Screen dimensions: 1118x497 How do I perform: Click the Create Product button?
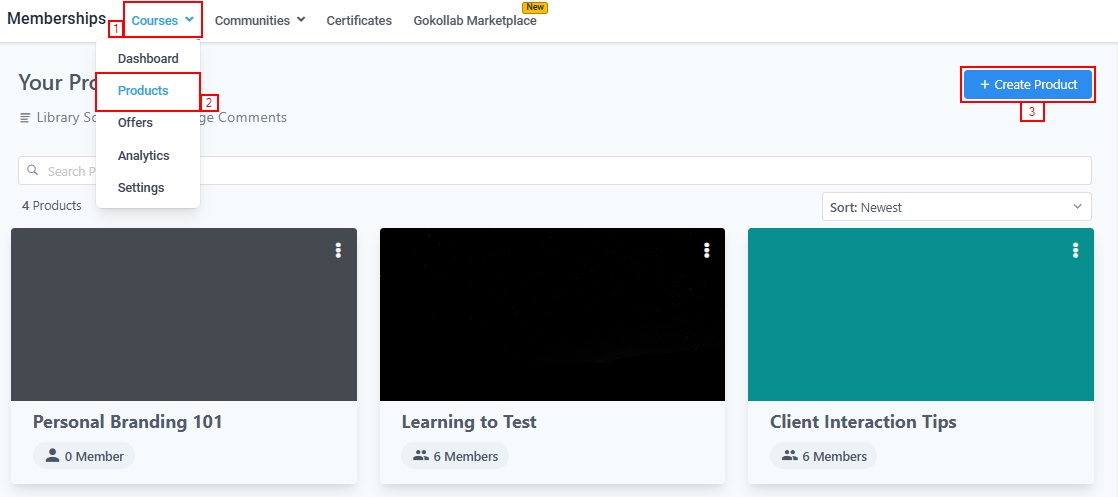pos(1028,85)
